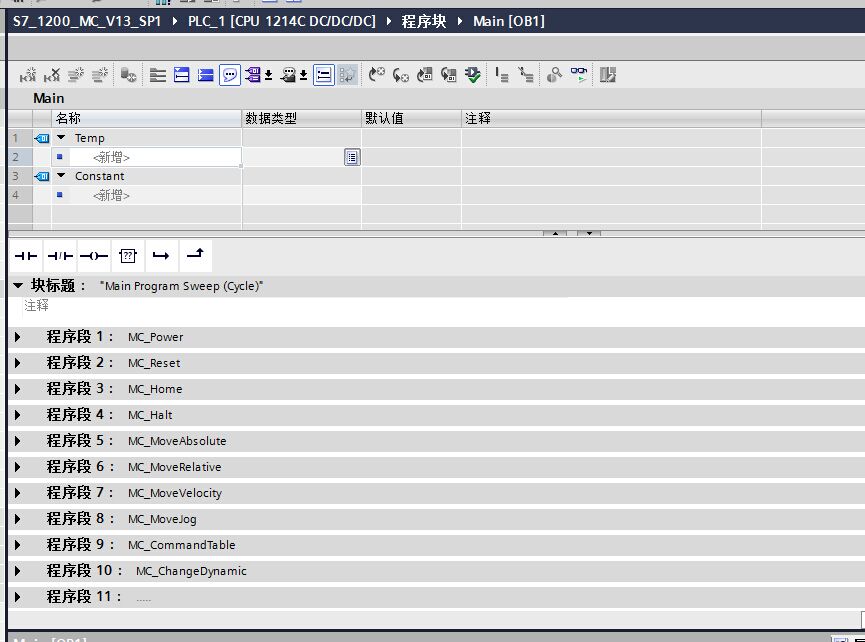The height and width of the screenshot is (642, 865).
Task: Toggle free-form comments speech bubble
Action: point(230,74)
